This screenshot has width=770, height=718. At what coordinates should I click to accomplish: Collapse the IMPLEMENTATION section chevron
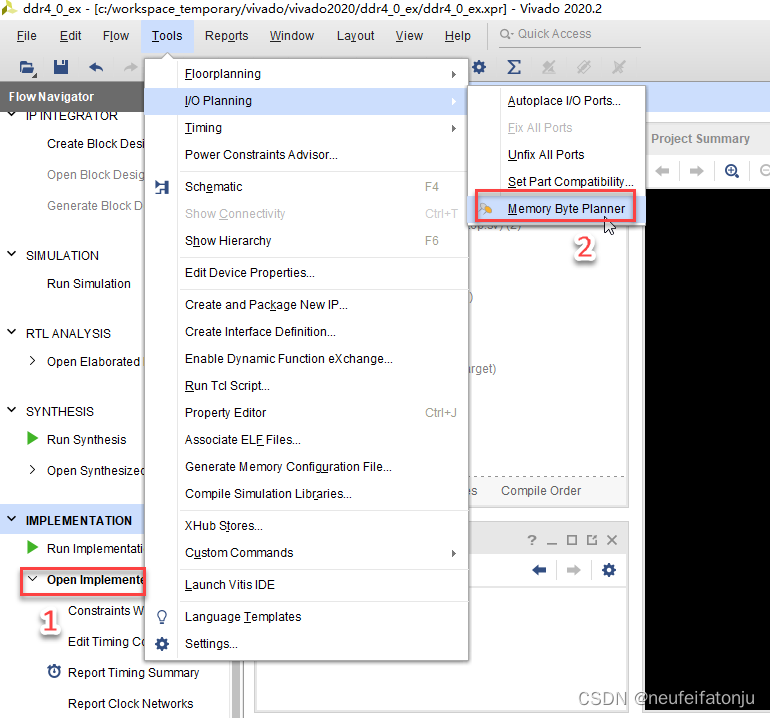coord(12,519)
